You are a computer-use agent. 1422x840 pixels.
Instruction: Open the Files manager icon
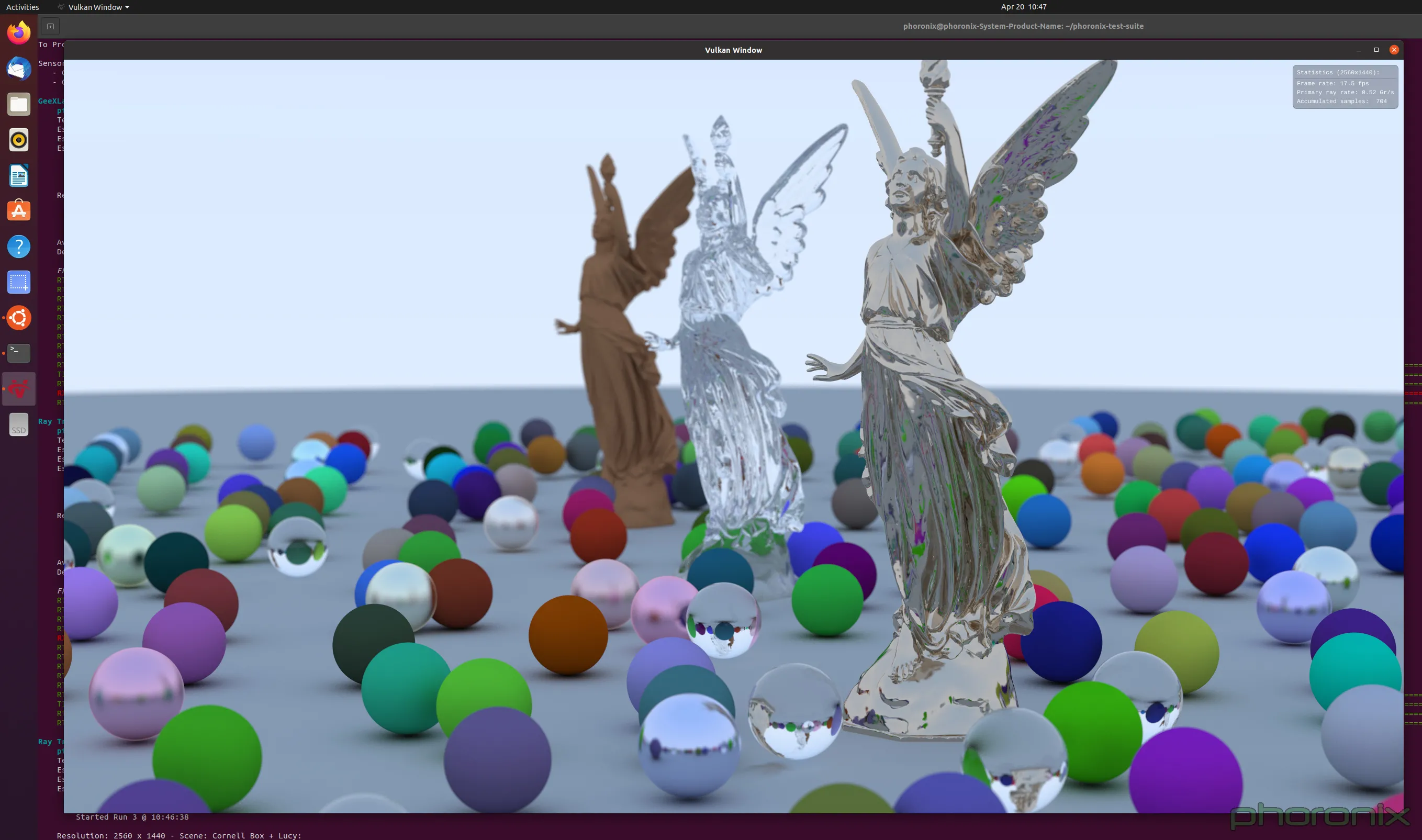[x=19, y=104]
